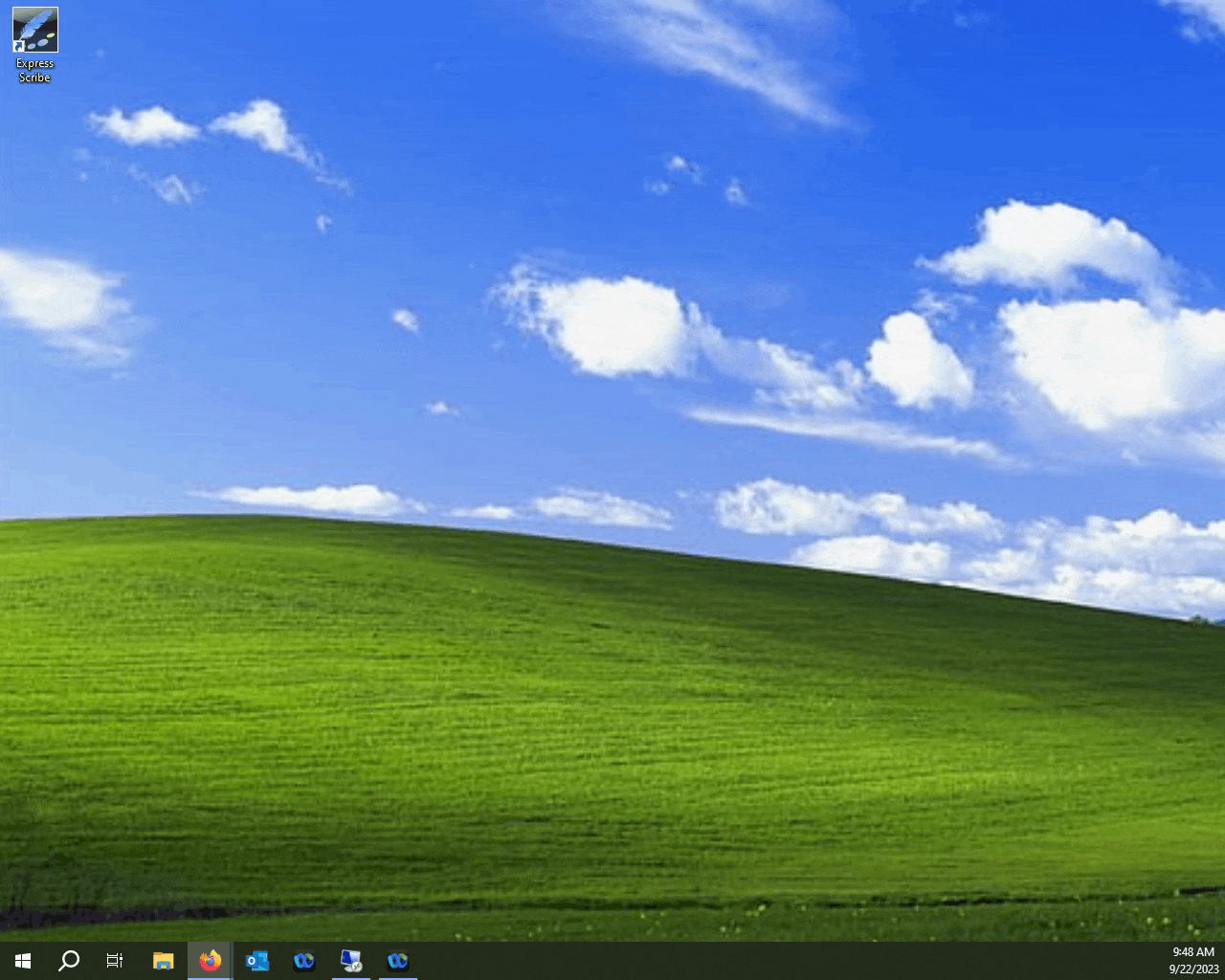Image resolution: width=1225 pixels, height=980 pixels.
Task: Open the Remote Desktop taskbar icon
Action: [351, 960]
